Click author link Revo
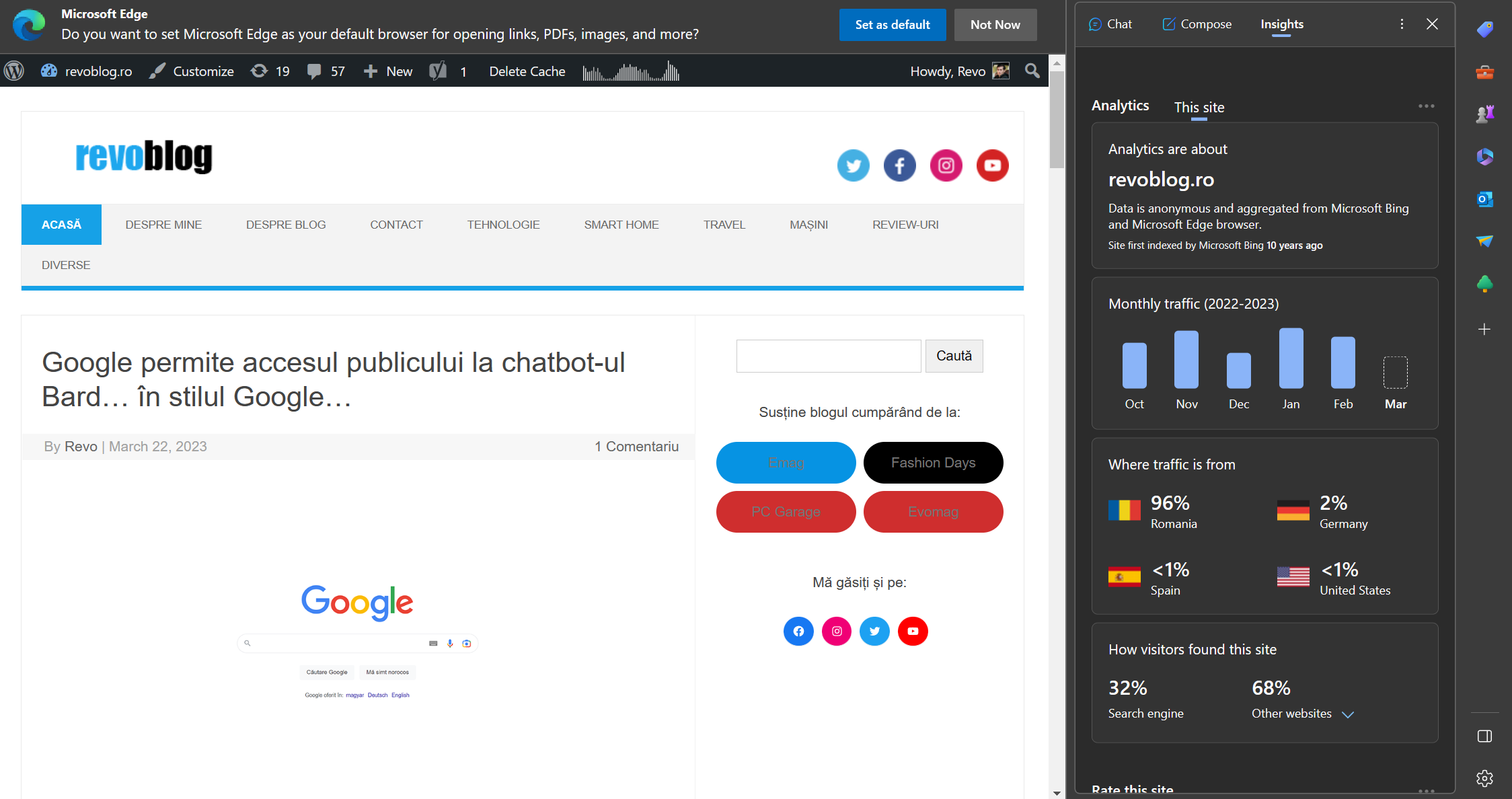 [81, 447]
